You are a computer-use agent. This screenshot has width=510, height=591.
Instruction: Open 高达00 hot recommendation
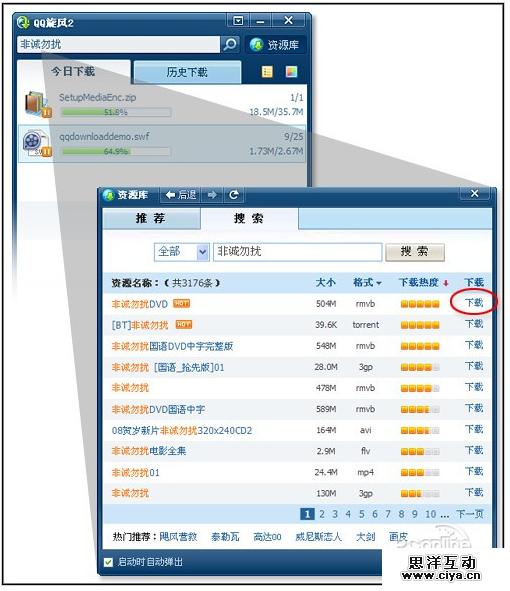(267, 537)
